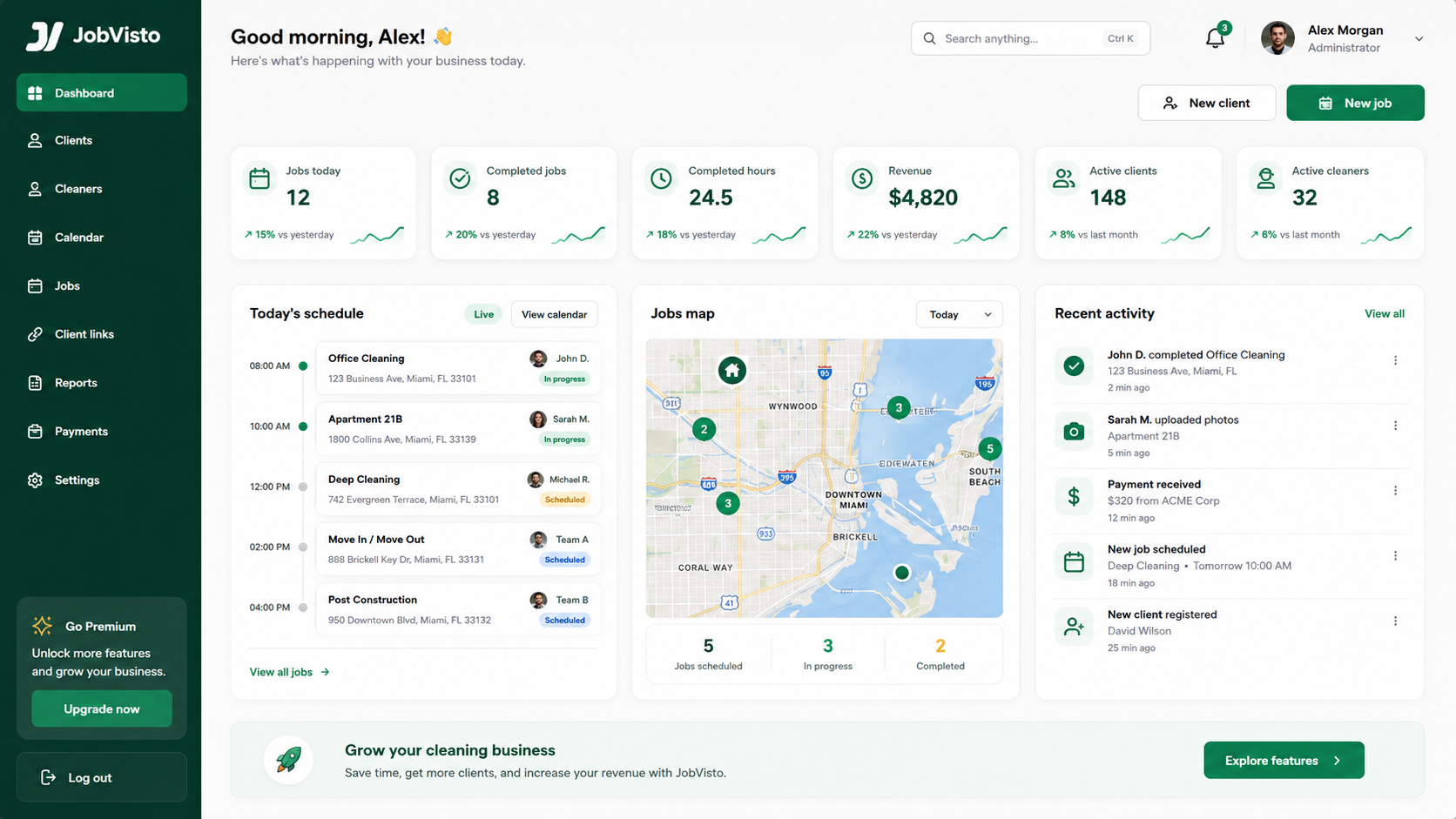Click the Go Premium sparkle icon
The width and height of the screenshot is (1456, 819).
coord(42,626)
